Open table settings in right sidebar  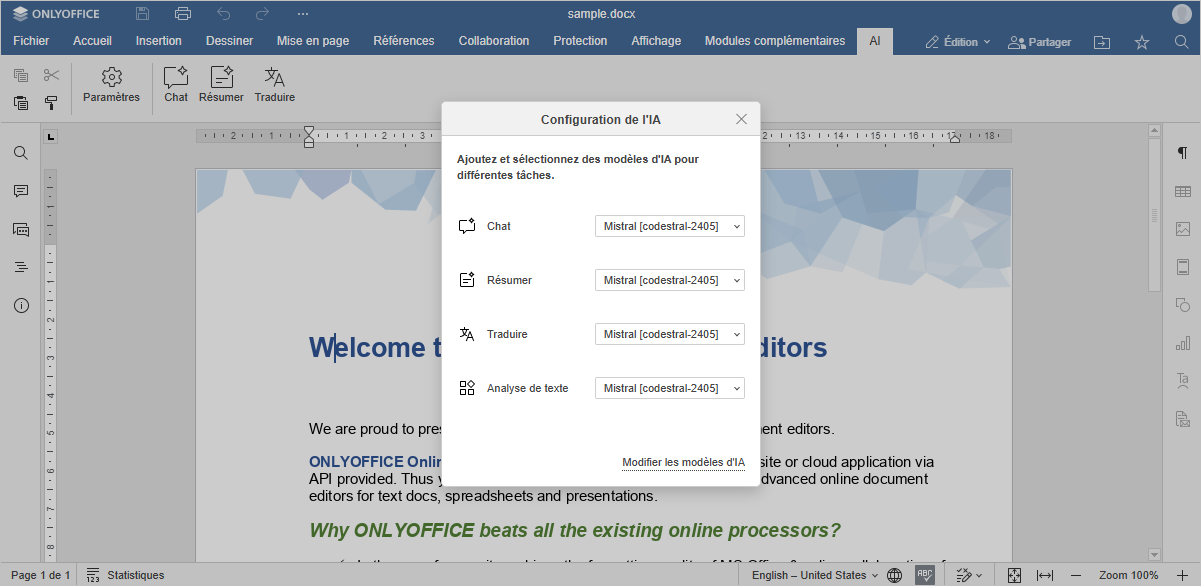point(1182,191)
